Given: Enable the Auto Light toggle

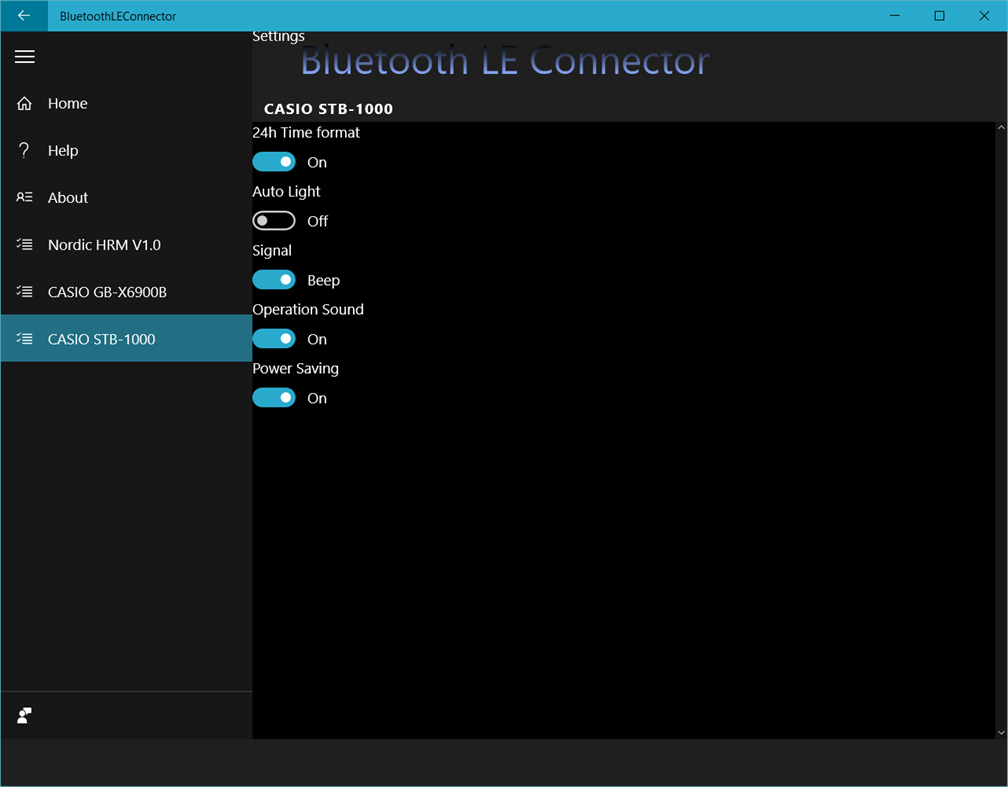Looking at the screenshot, I should [x=273, y=220].
